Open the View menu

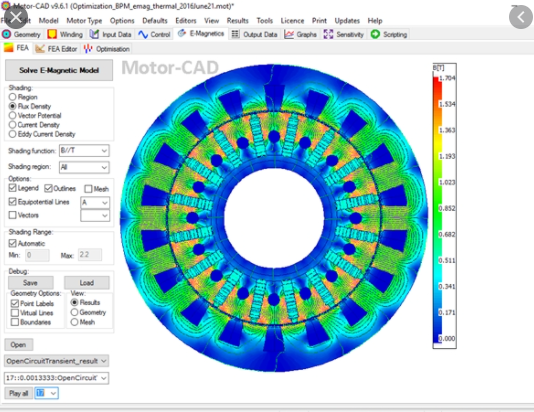211,21
